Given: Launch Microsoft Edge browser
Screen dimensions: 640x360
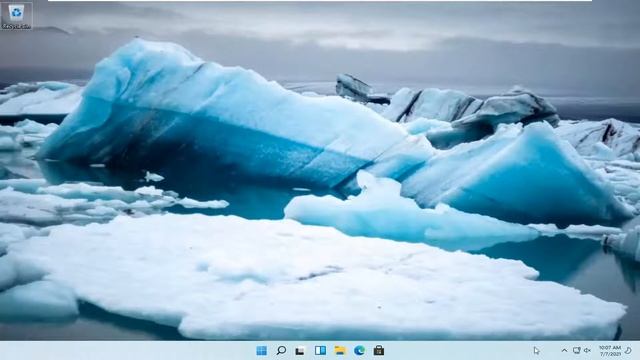Looking at the screenshot, I should click(x=360, y=351).
